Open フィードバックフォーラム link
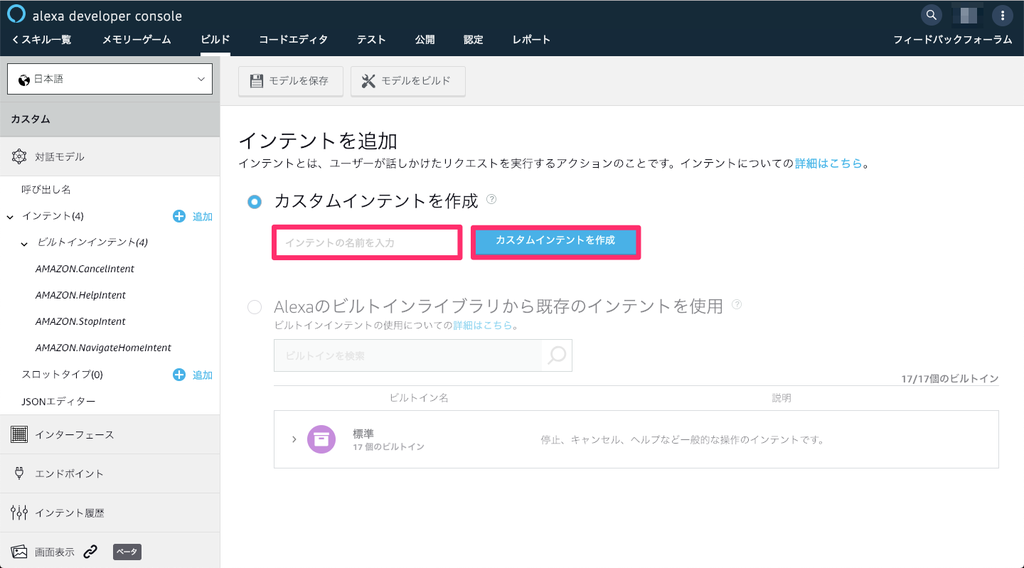The height and width of the screenshot is (568, 1024). [x=953, y=40]
